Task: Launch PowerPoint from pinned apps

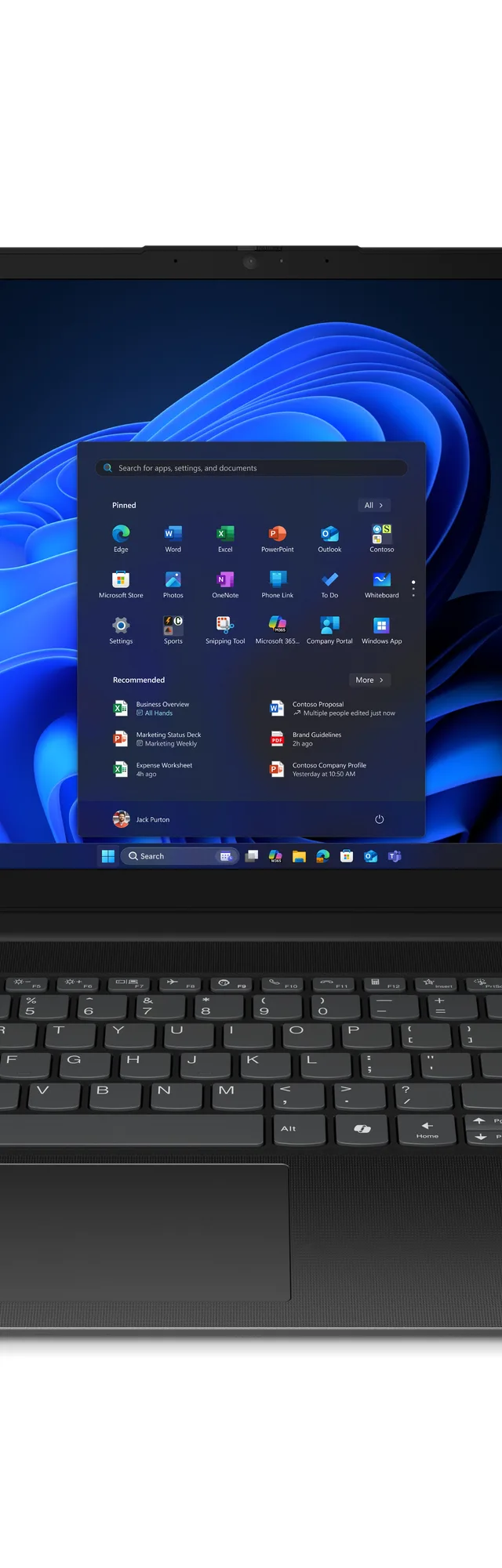Action: (x=278, y=538)
